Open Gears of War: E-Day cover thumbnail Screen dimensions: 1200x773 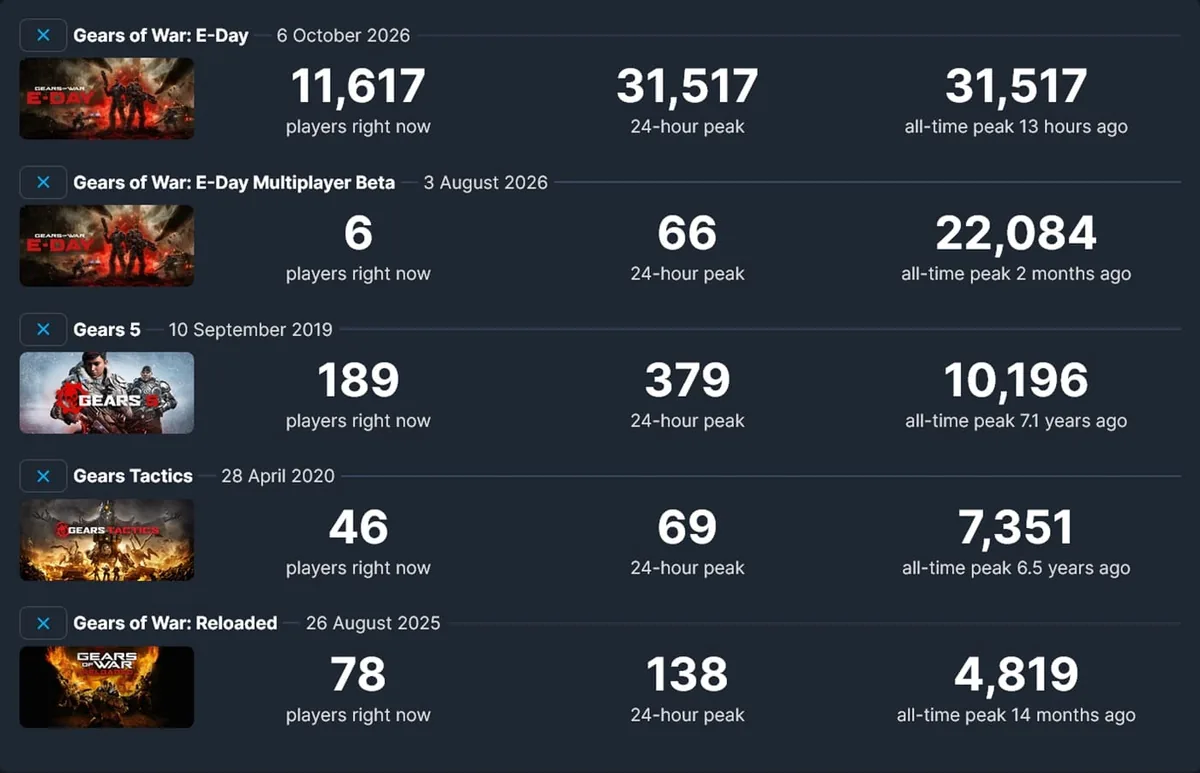[107, 98]
